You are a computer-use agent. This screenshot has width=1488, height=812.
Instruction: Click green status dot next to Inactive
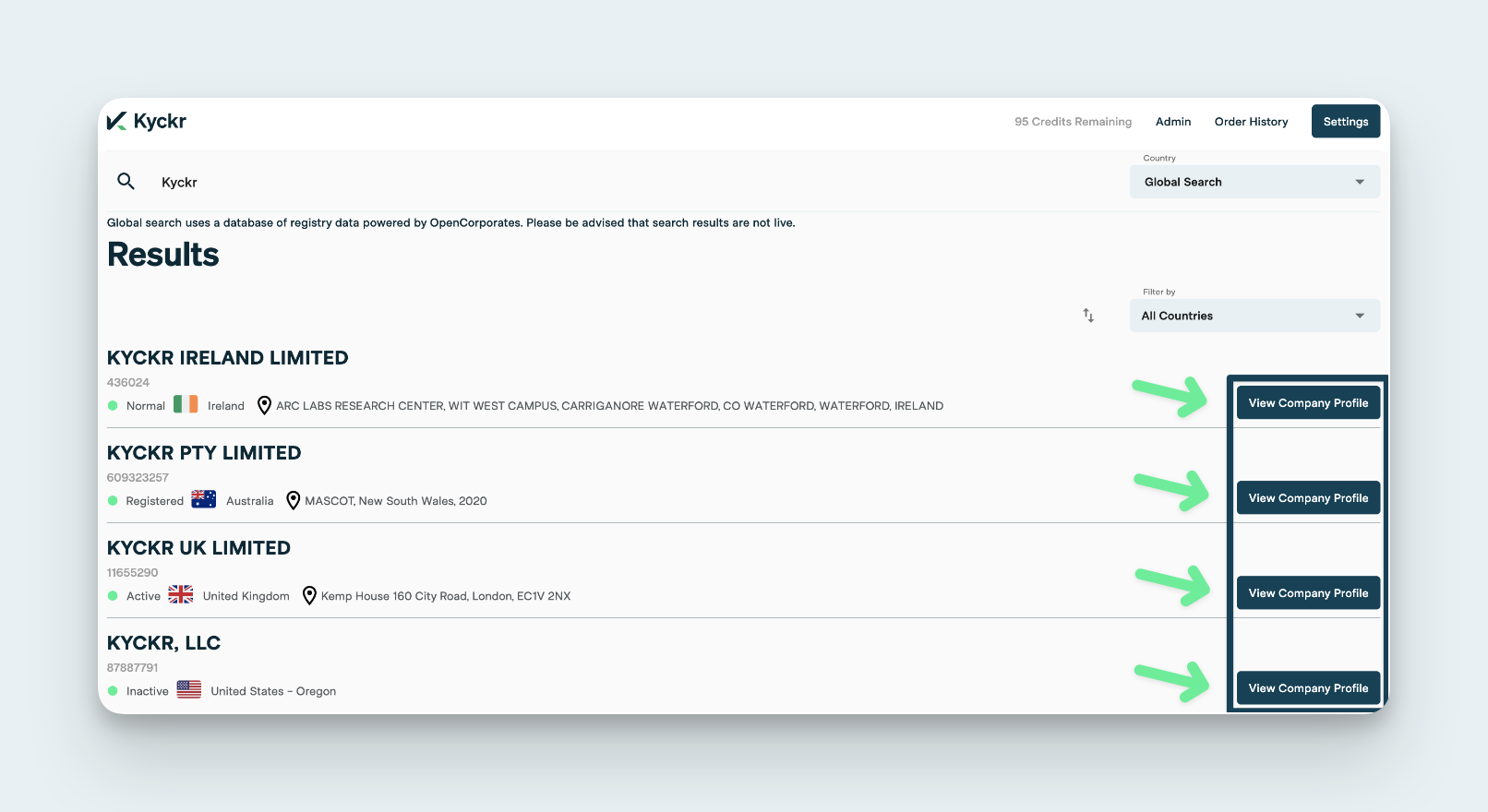click(113, 690)
